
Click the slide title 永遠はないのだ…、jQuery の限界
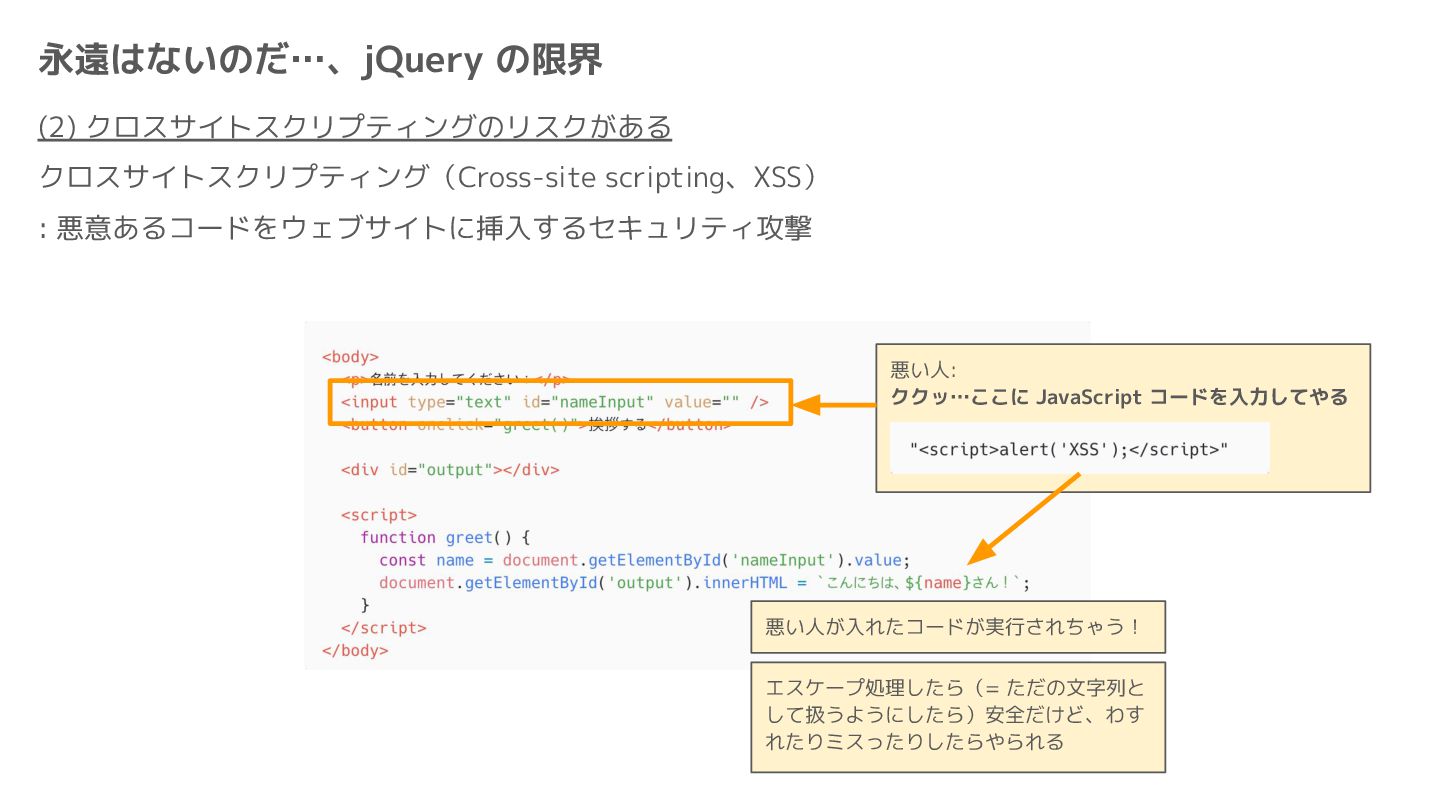320,61
